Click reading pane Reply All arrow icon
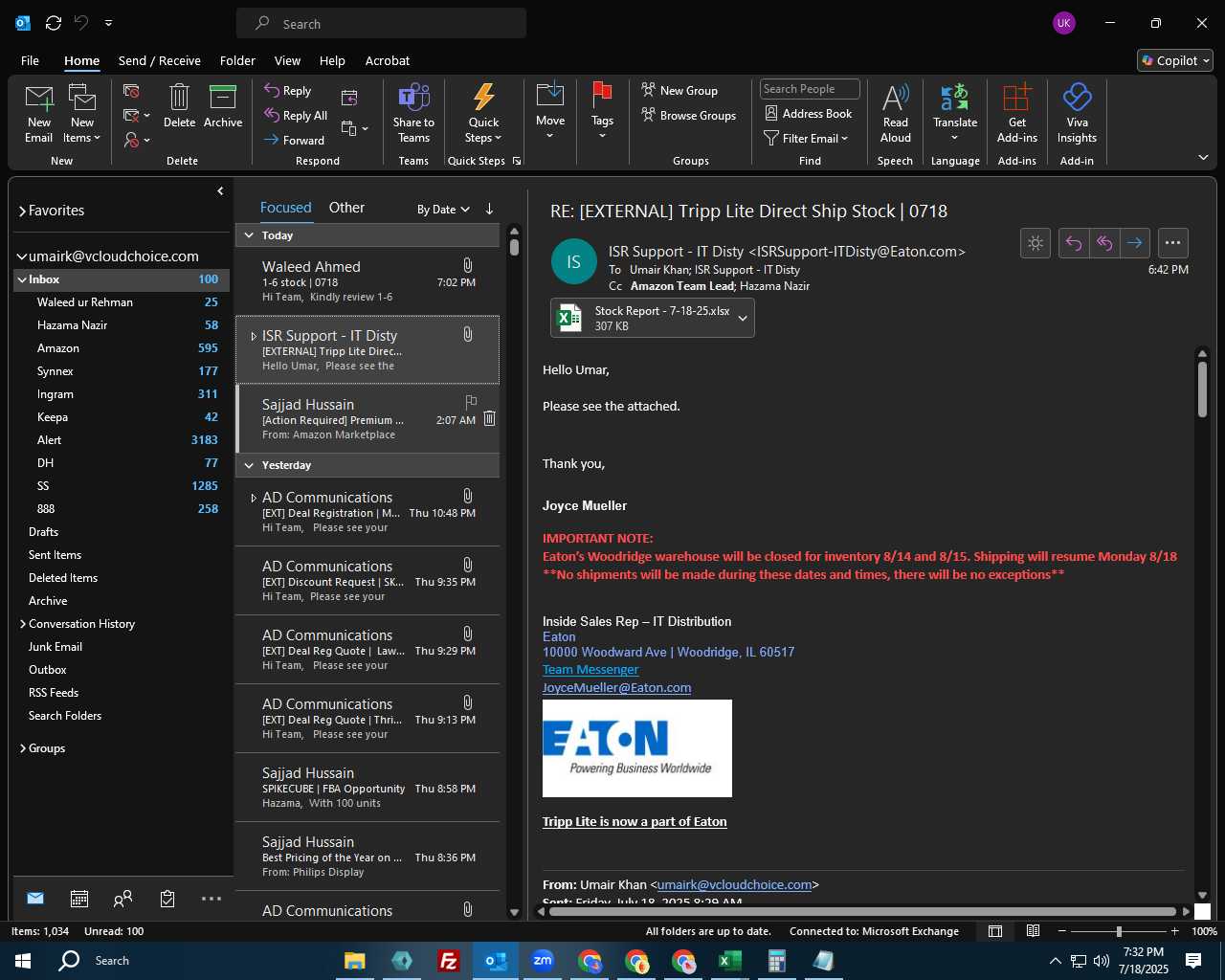 [x=1104, y=243]
